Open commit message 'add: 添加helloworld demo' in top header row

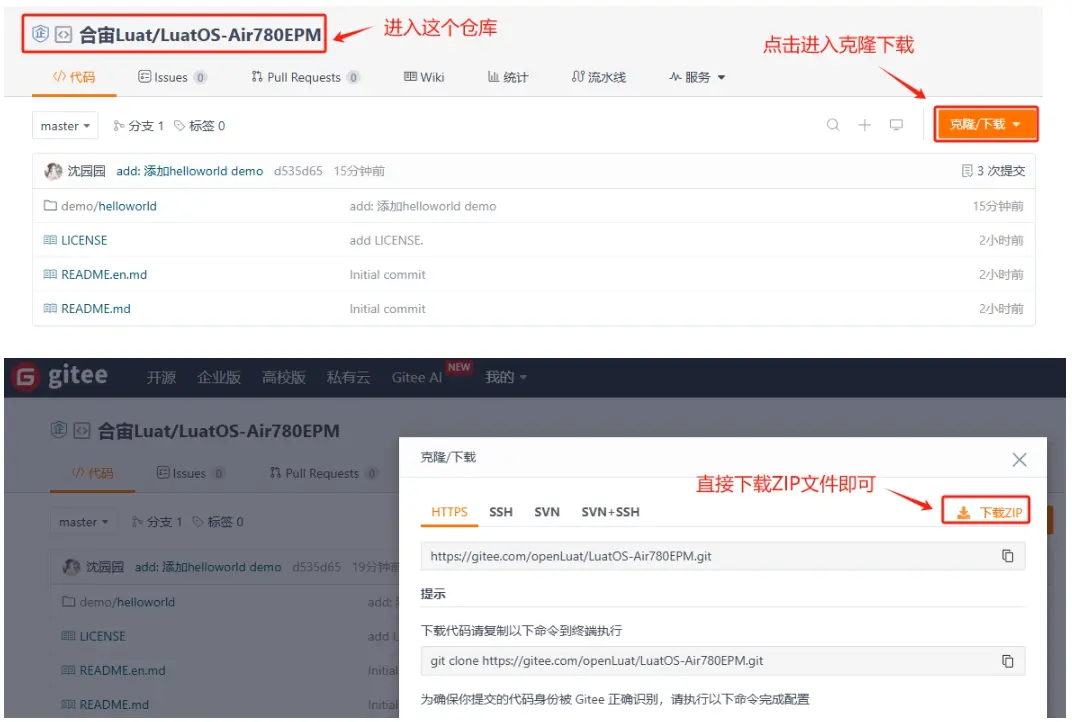(x=189, y=171)
